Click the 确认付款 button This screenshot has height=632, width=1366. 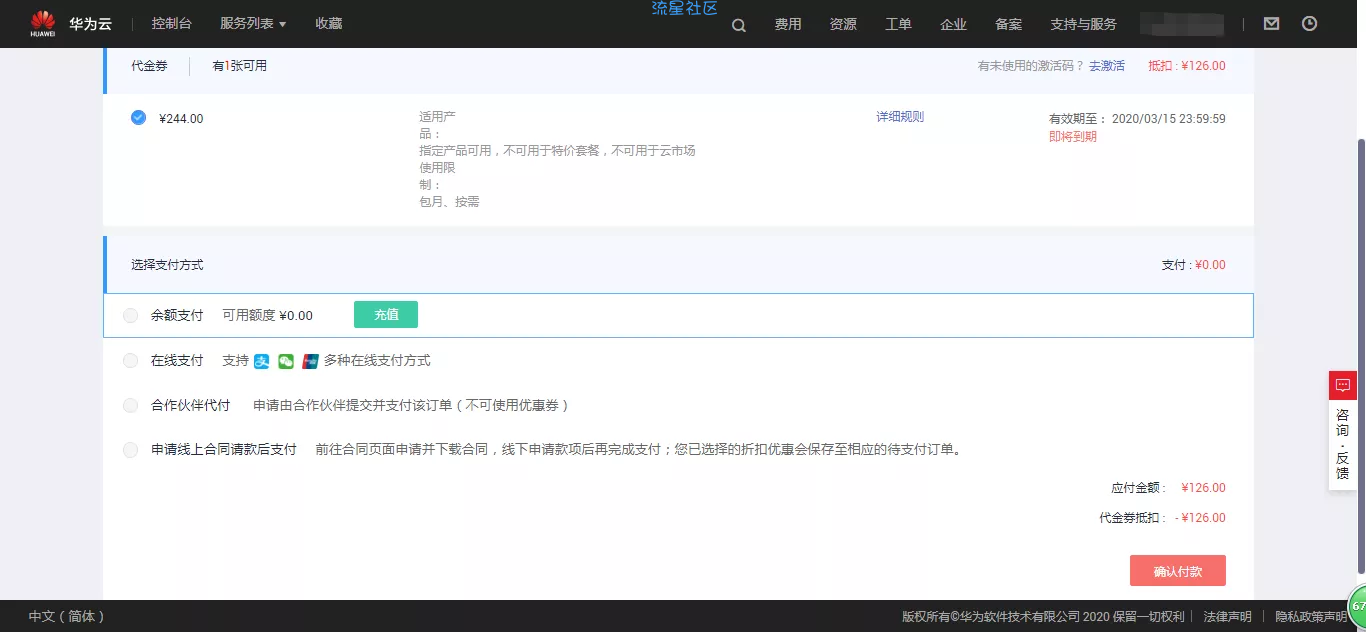coord(1178,571)
